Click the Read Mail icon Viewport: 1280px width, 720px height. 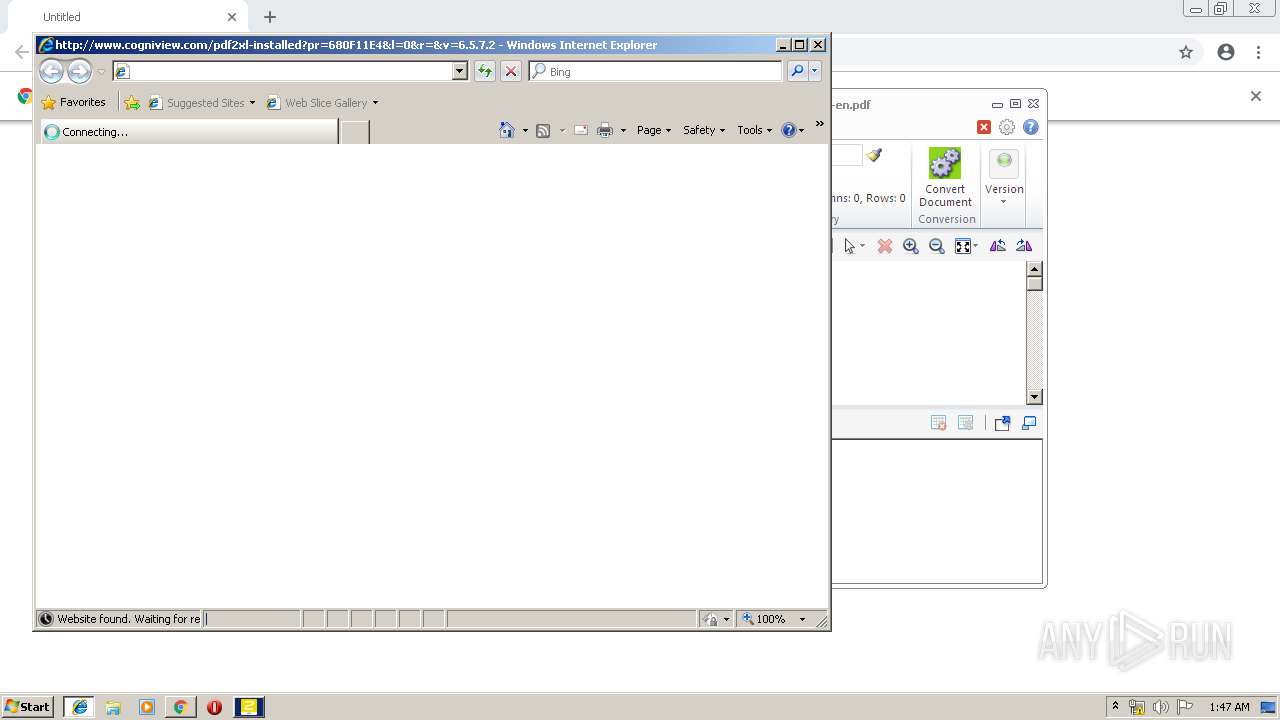pos(581,130)
